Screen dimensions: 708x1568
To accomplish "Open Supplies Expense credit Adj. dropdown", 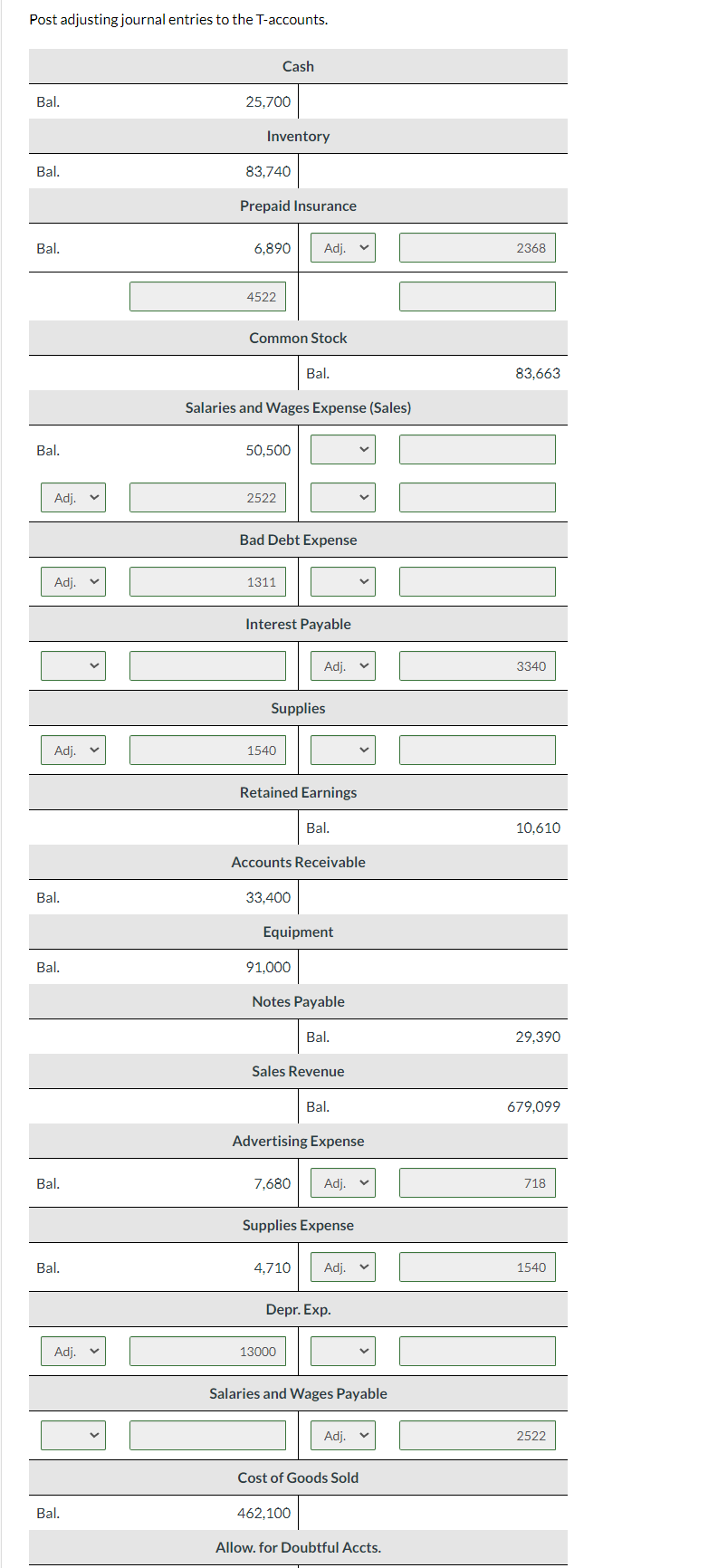I will [343, 1267].
